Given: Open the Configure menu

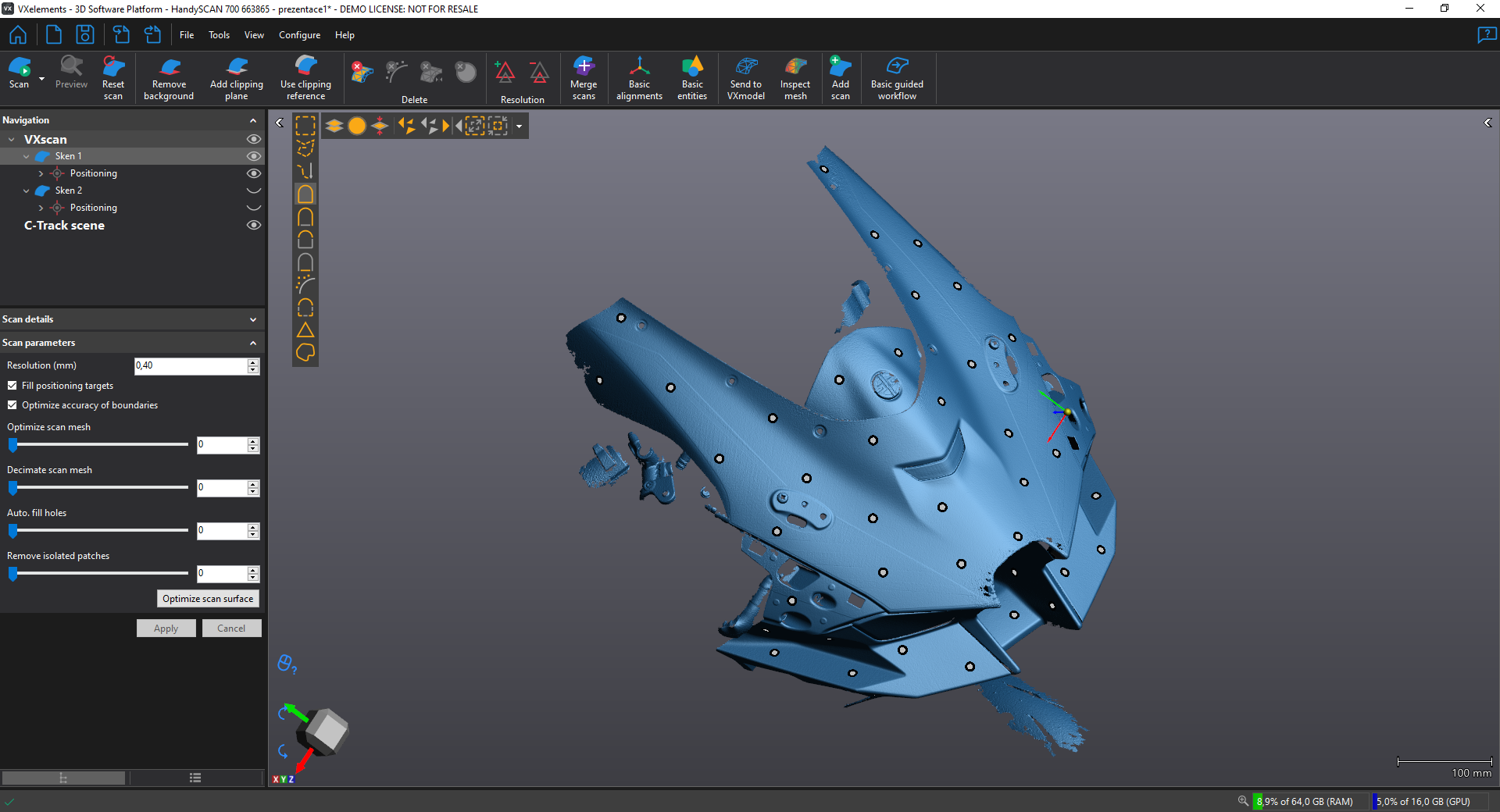Looking at the screenshot, I should point(299,35).
